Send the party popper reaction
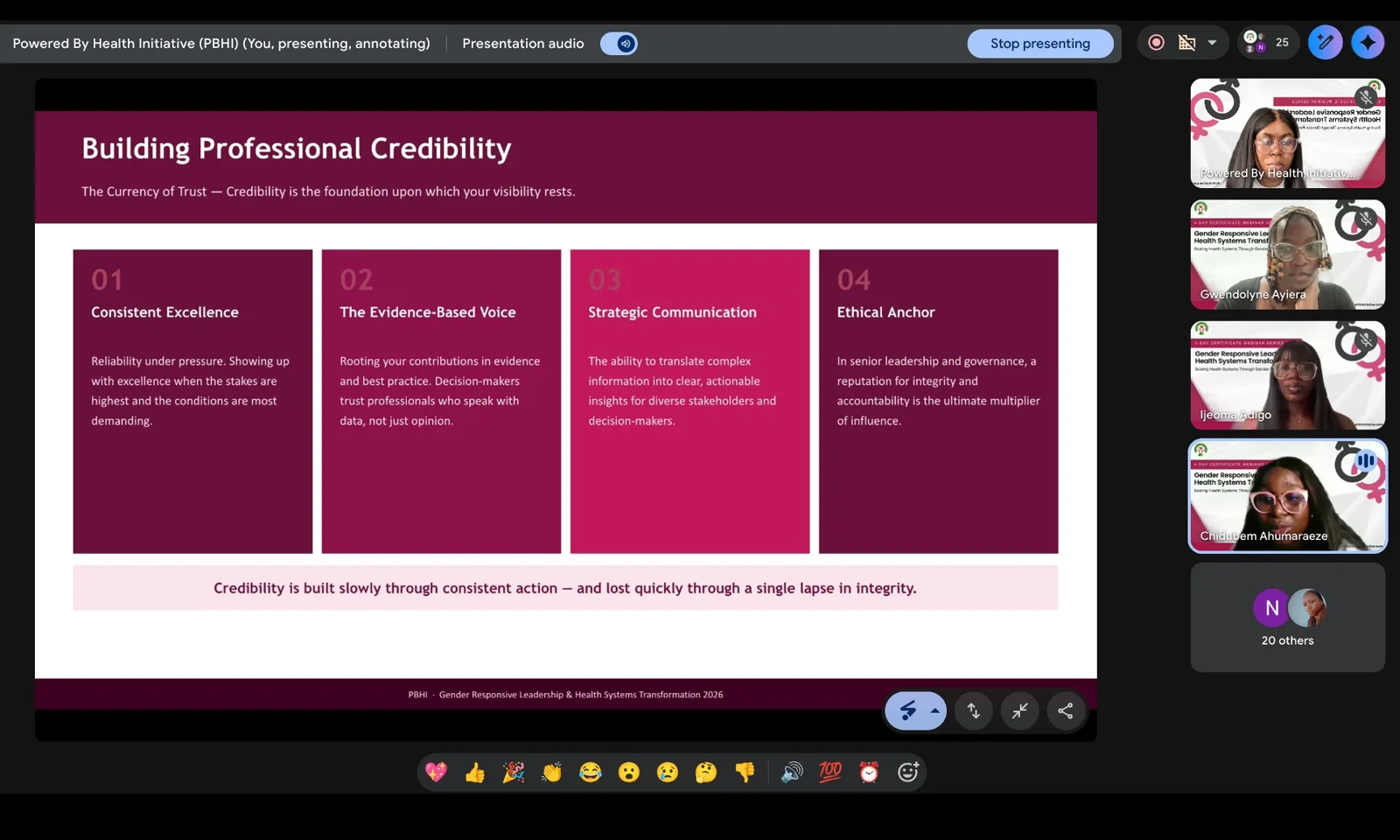1400x840 pixels. click(x=513, y=772)
